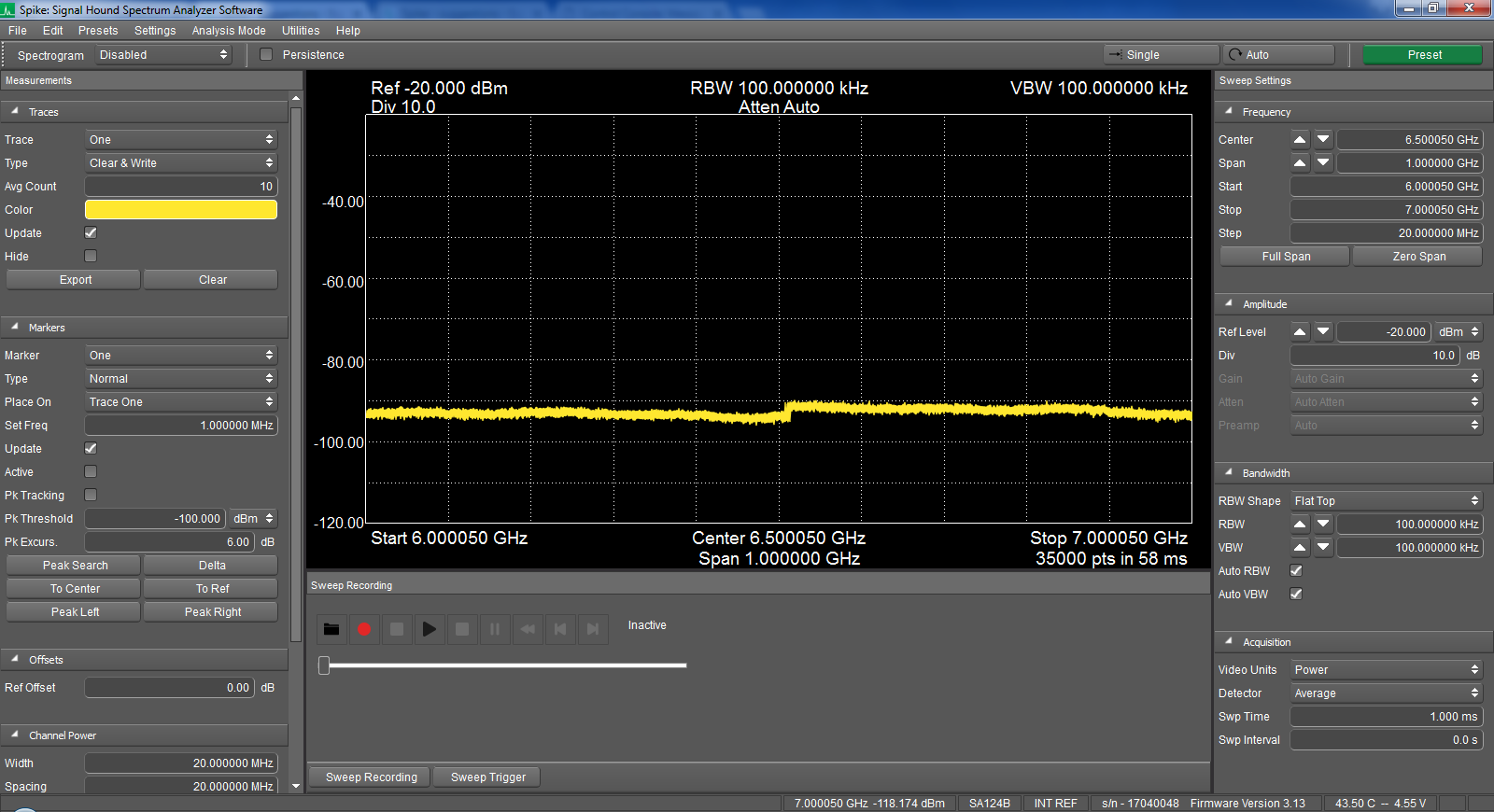Step forward one sweep frame
This screenshot has width=1494, height=812.
click(593, 629)
